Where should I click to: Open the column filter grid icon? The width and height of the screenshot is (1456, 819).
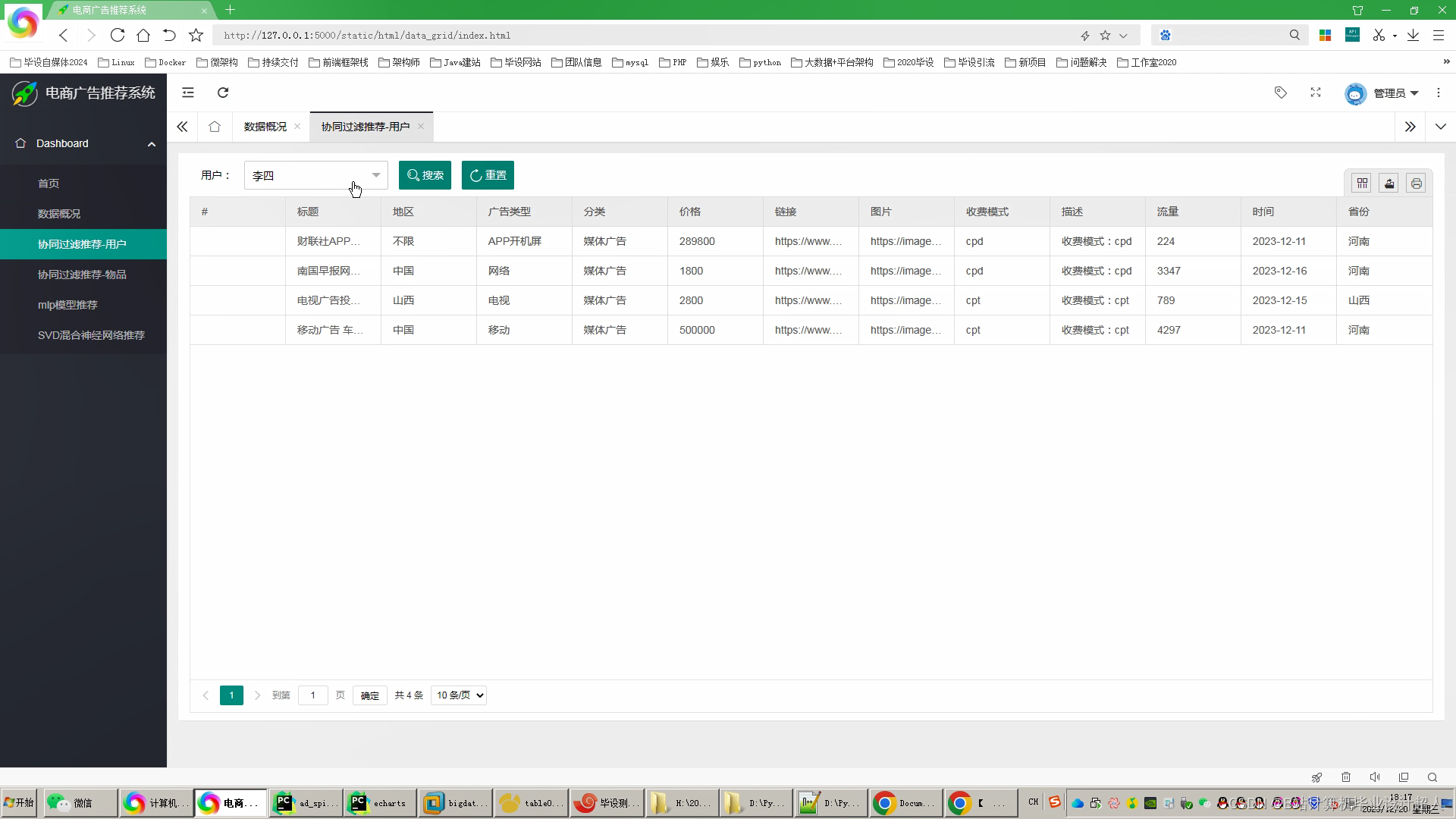coord(1362,184)
